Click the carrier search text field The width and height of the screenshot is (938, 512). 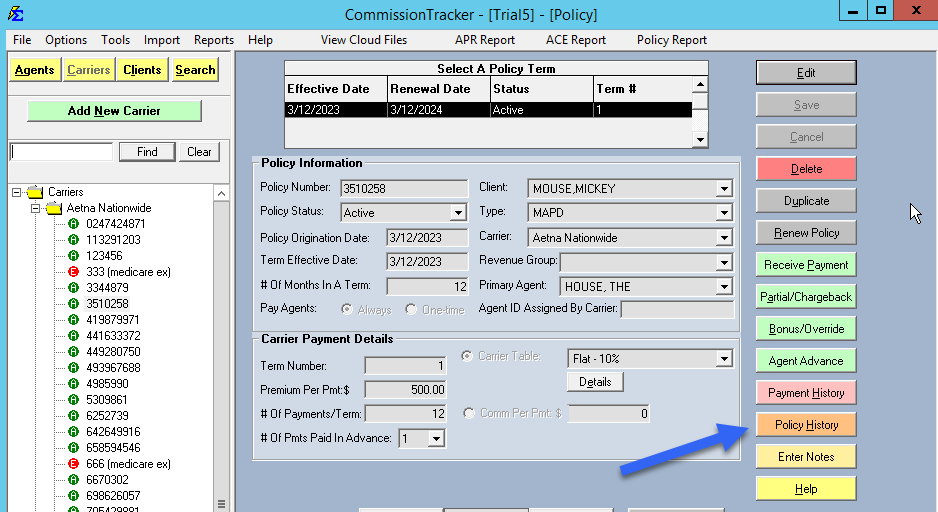tap(61, 152)
